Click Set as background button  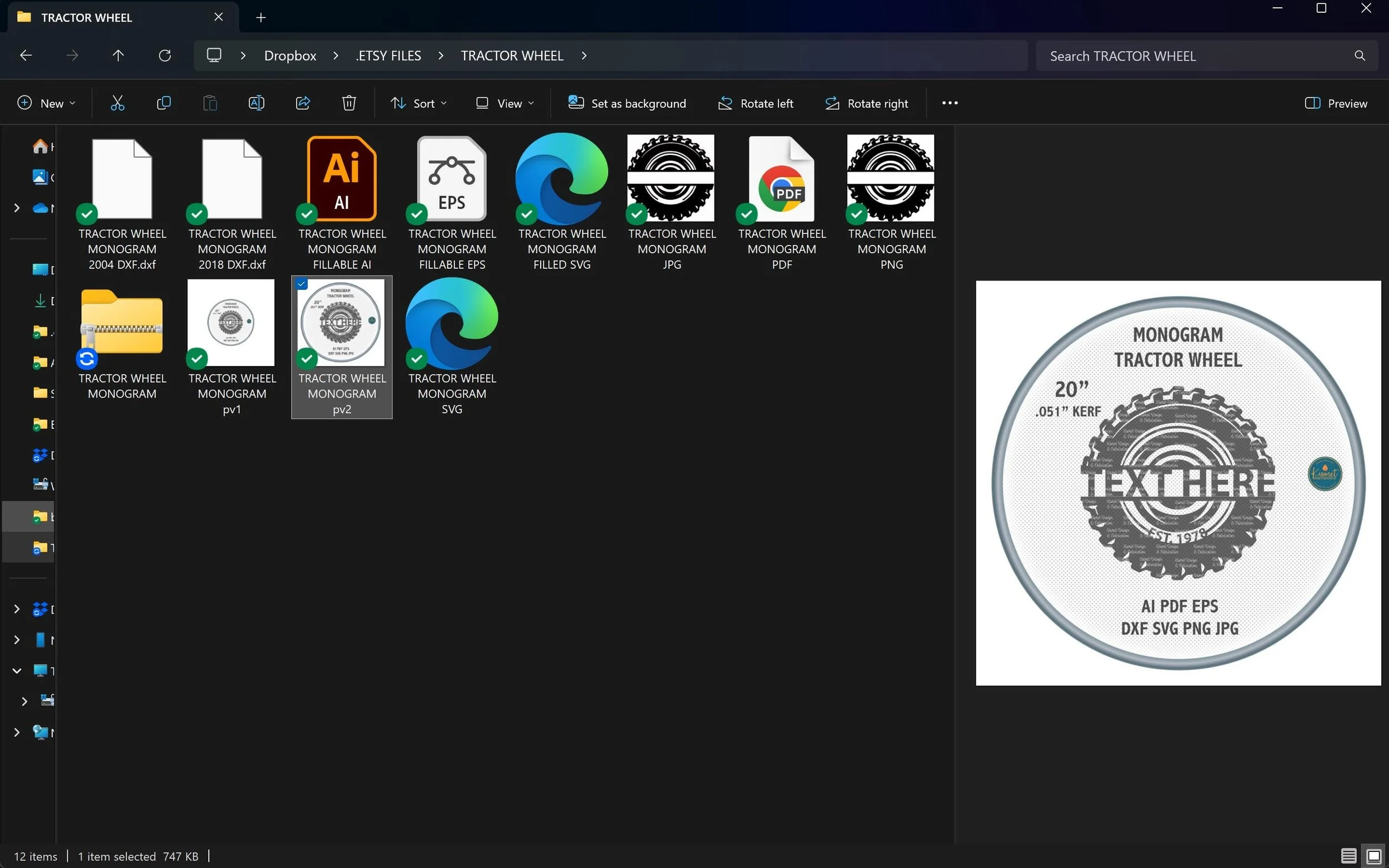tap(627, 103)
